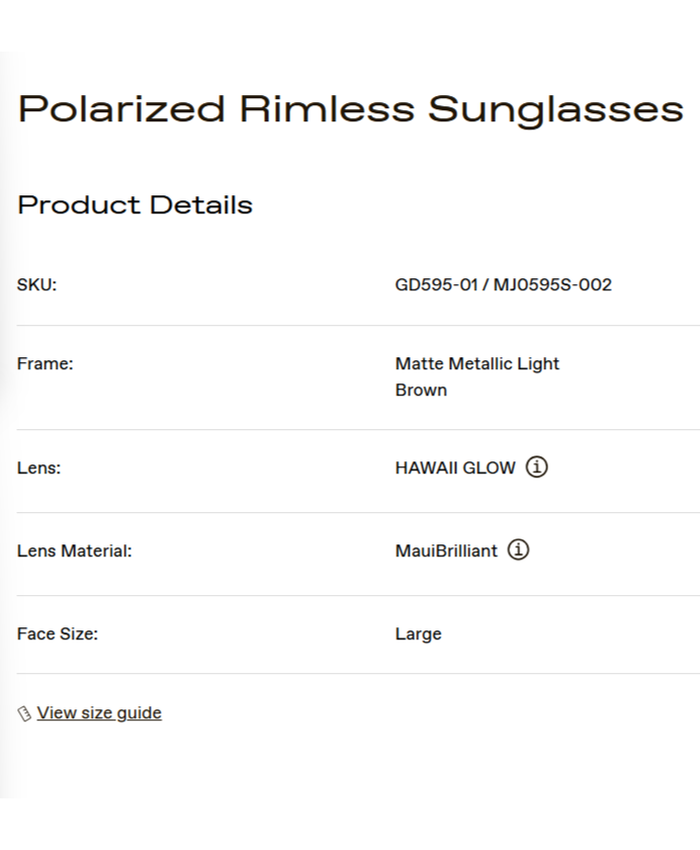The image size is (700, 850).
Task: Click the Lens Material: label
Action: (x=74, y=551)
